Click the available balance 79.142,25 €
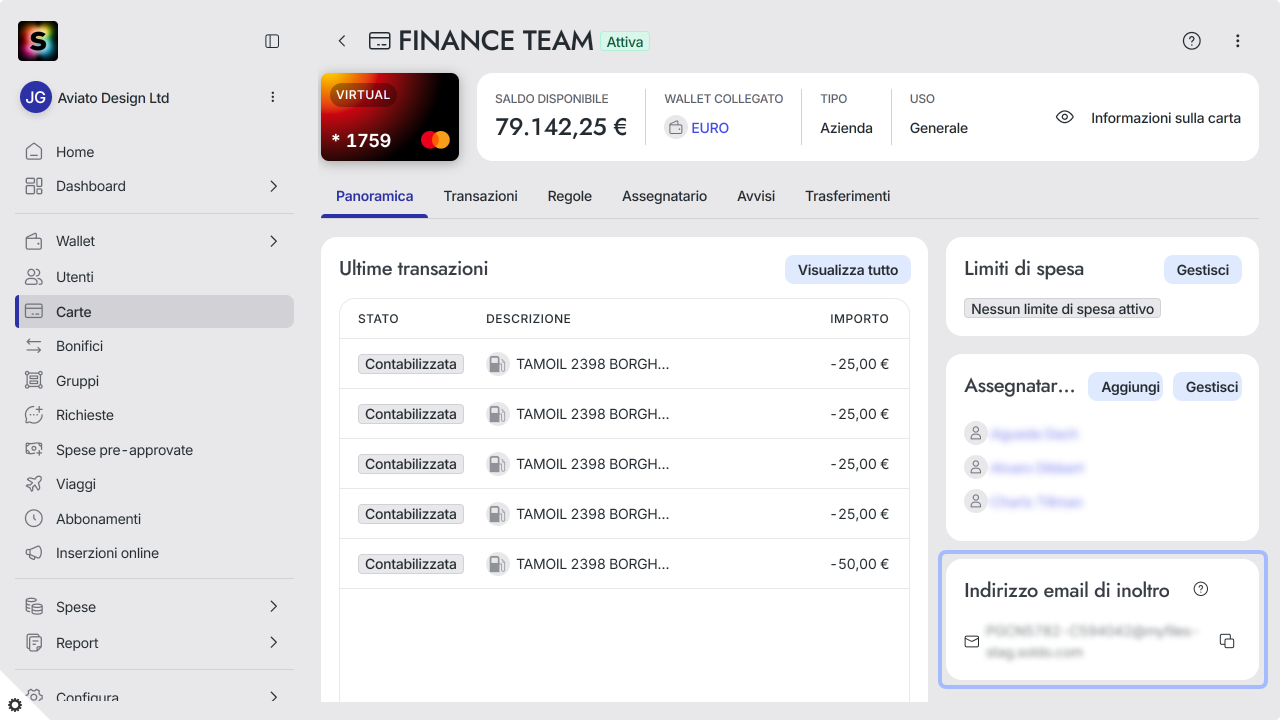 coord(561,128)
